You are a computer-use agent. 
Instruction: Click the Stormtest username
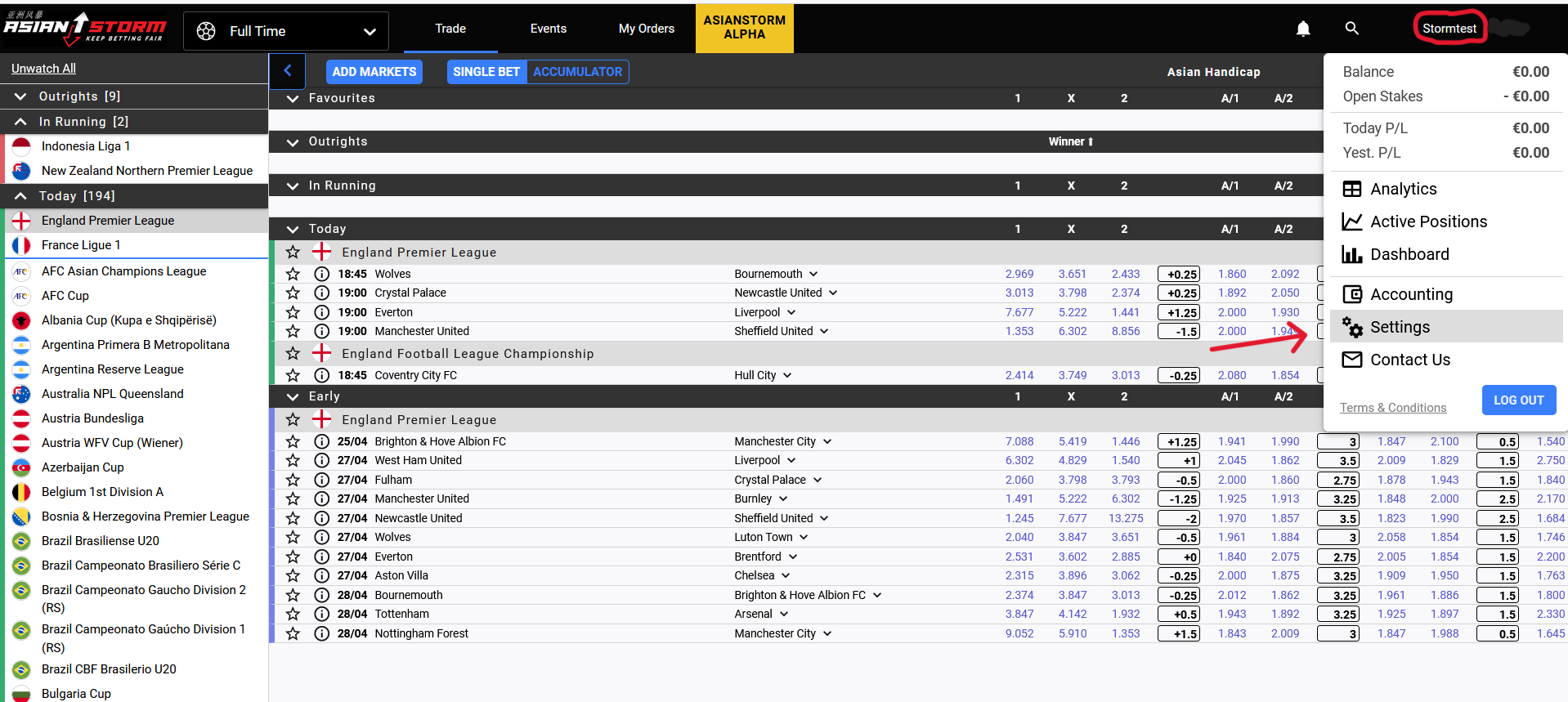coord(1449,29)
